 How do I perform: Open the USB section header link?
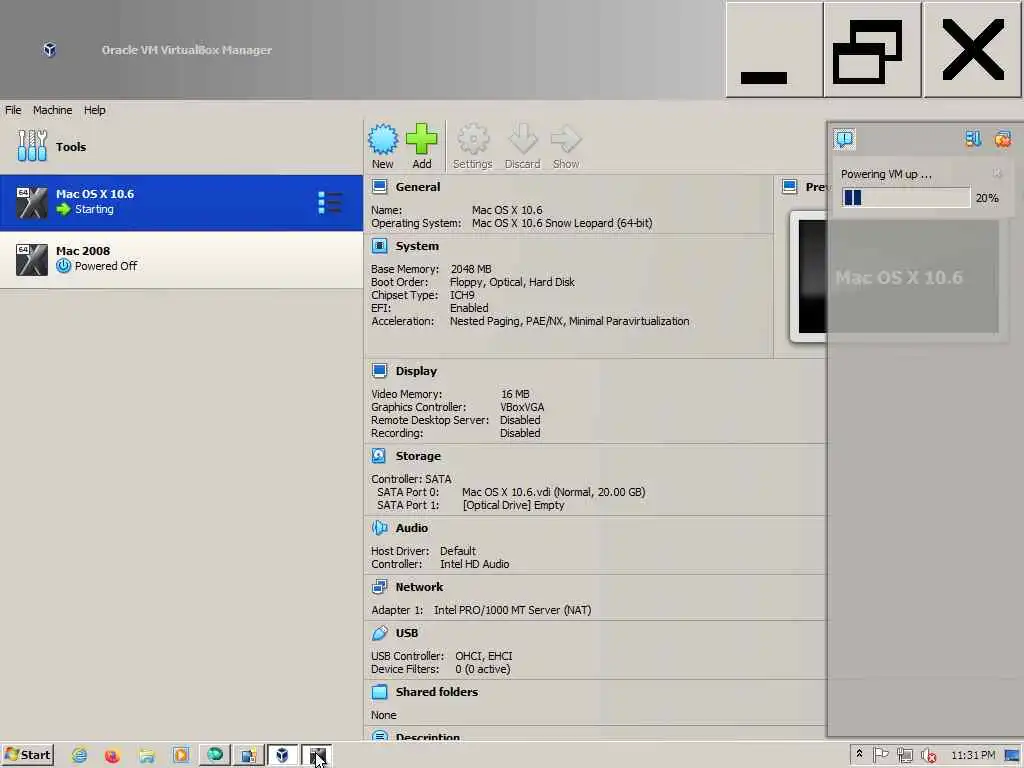pyautogui.click(x=407, y=633)
